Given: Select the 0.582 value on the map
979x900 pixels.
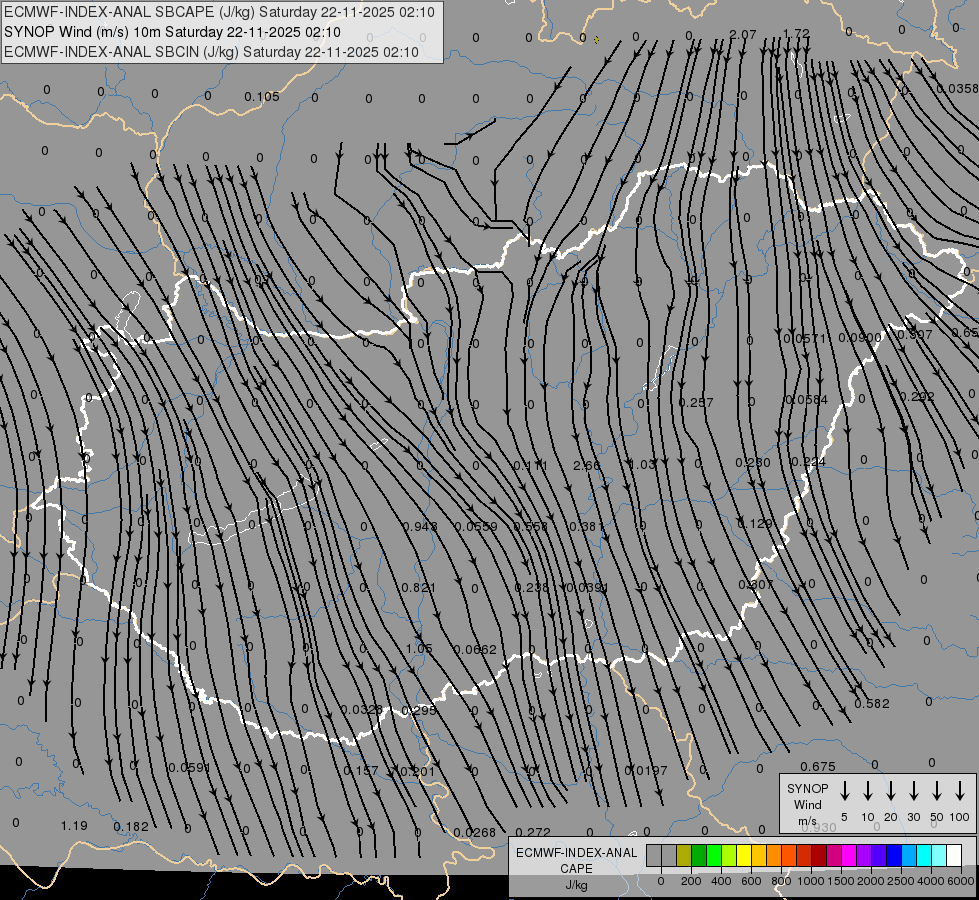Looking at the screenshot, I should click(x=872, y=703).
